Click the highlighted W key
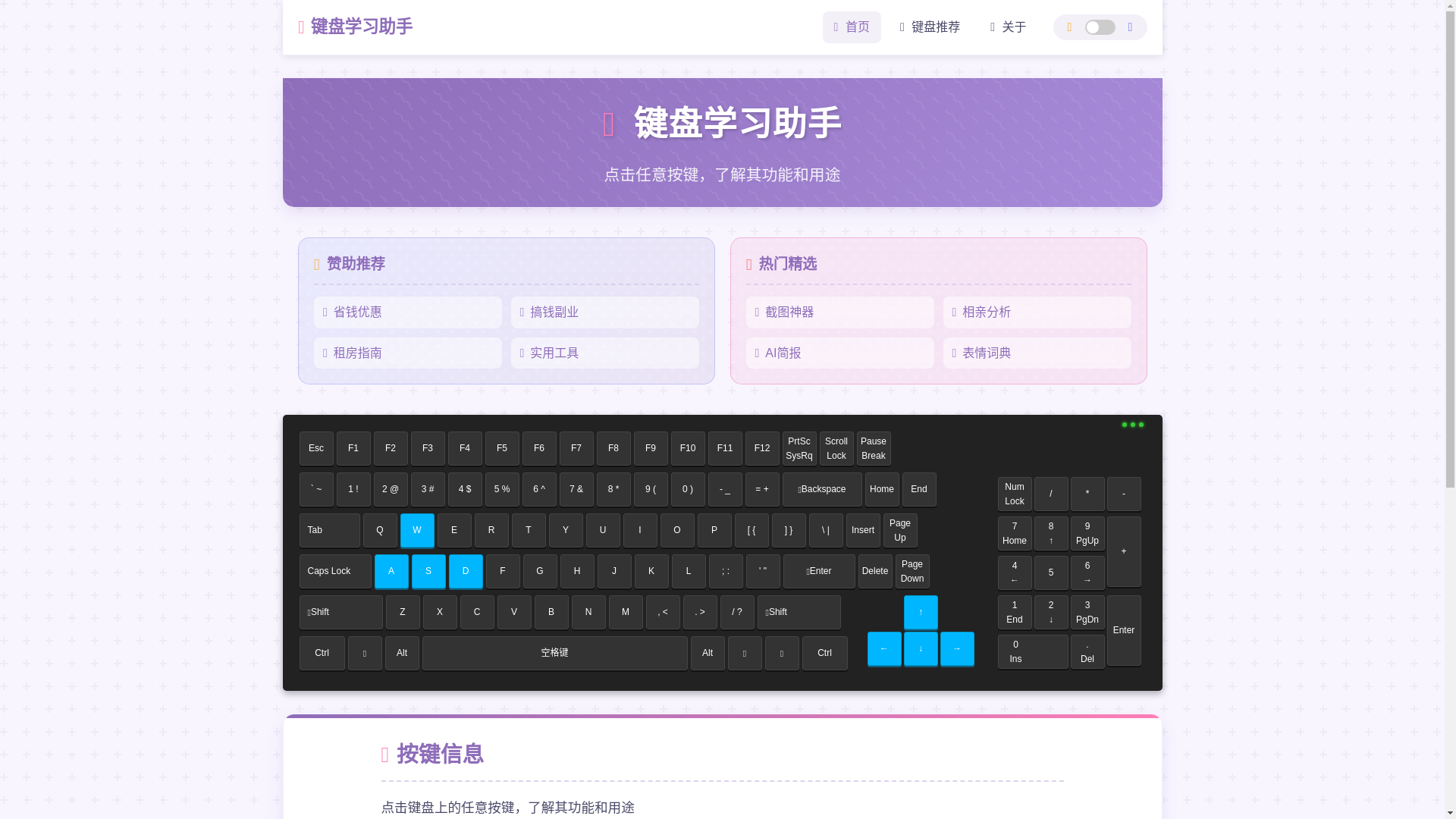Image resolution: width=1456 pixels, height=819 pixels. 417,530
